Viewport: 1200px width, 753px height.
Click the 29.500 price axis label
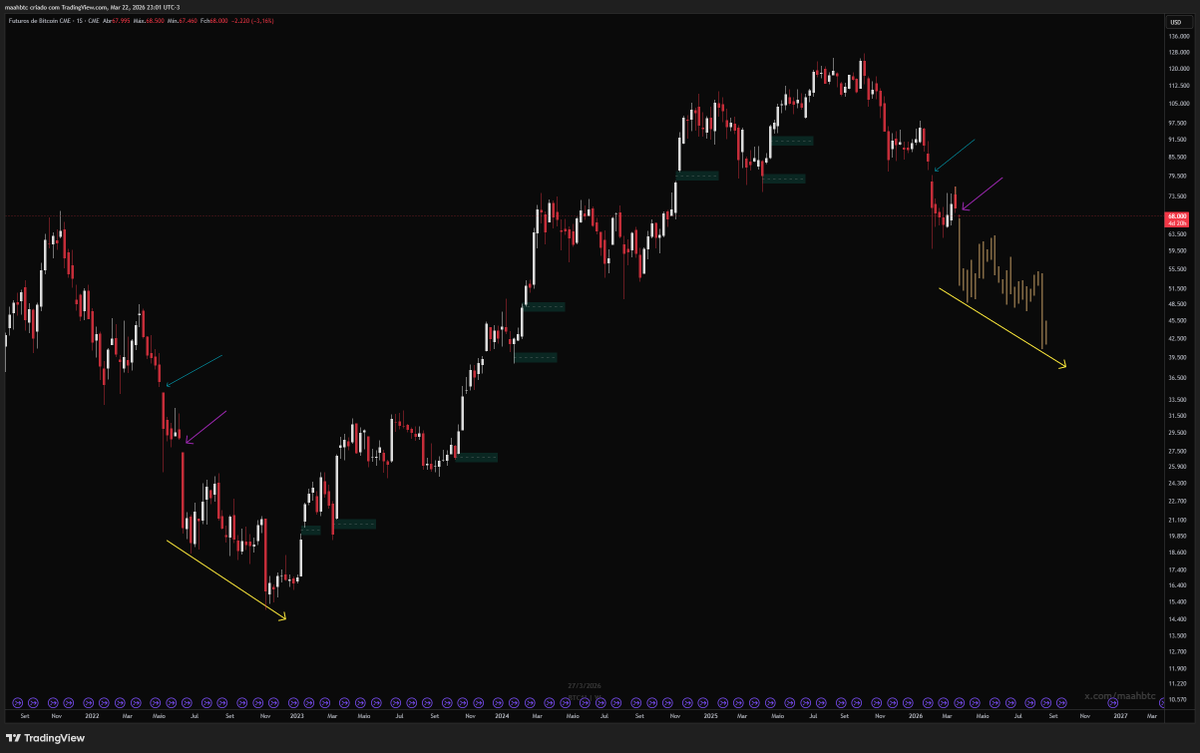tap(1177, 433)
